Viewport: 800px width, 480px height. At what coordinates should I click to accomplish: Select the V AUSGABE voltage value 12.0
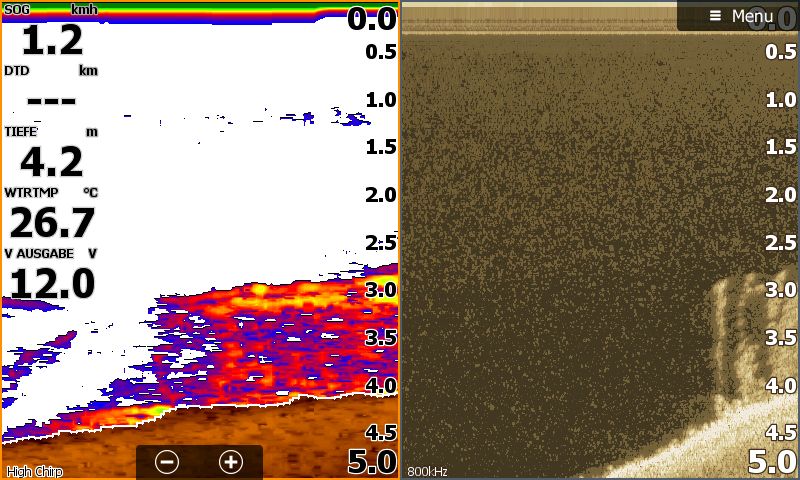(51, 283)
